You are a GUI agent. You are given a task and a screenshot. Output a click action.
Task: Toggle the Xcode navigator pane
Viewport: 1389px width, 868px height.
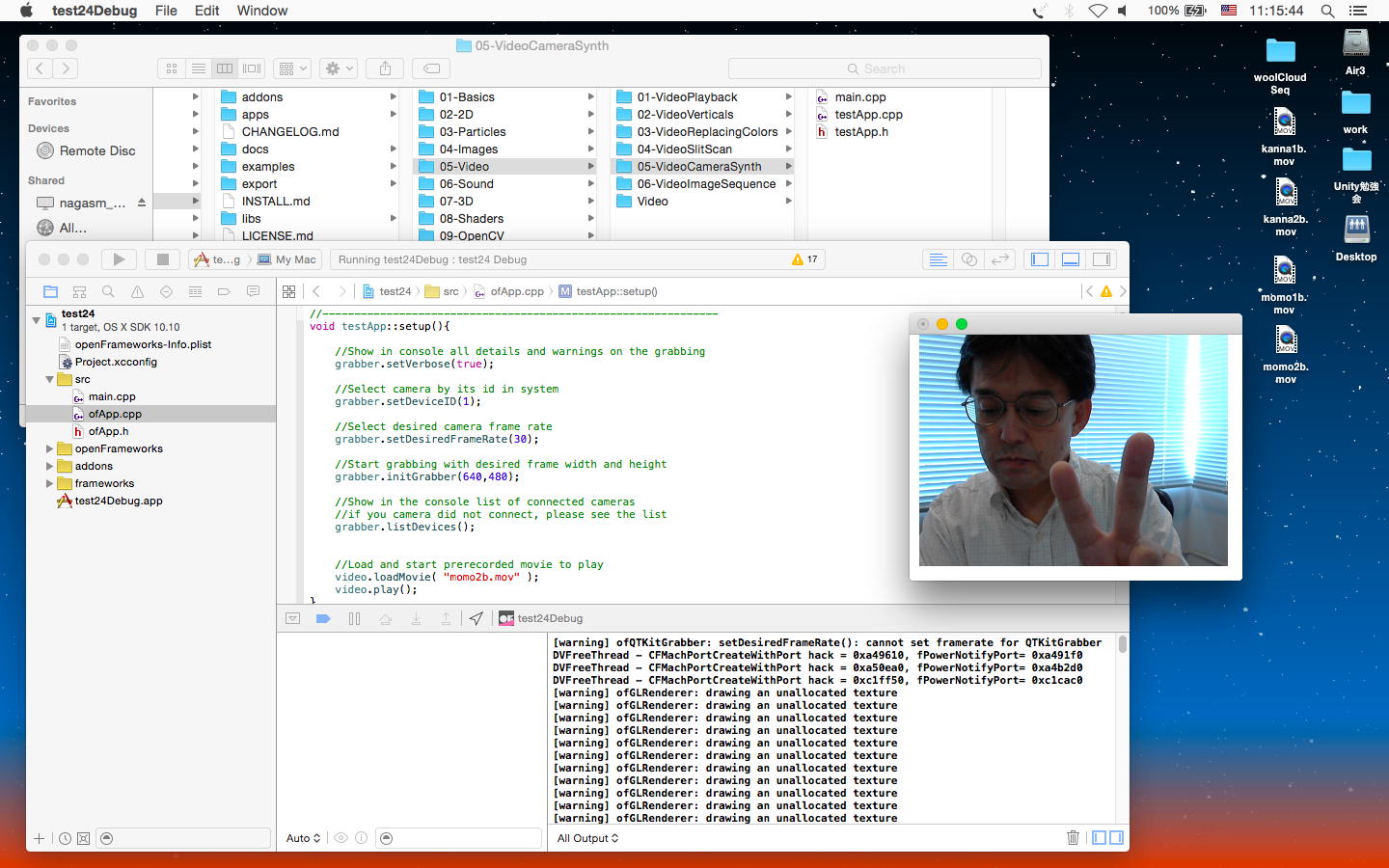point(1040,259)
